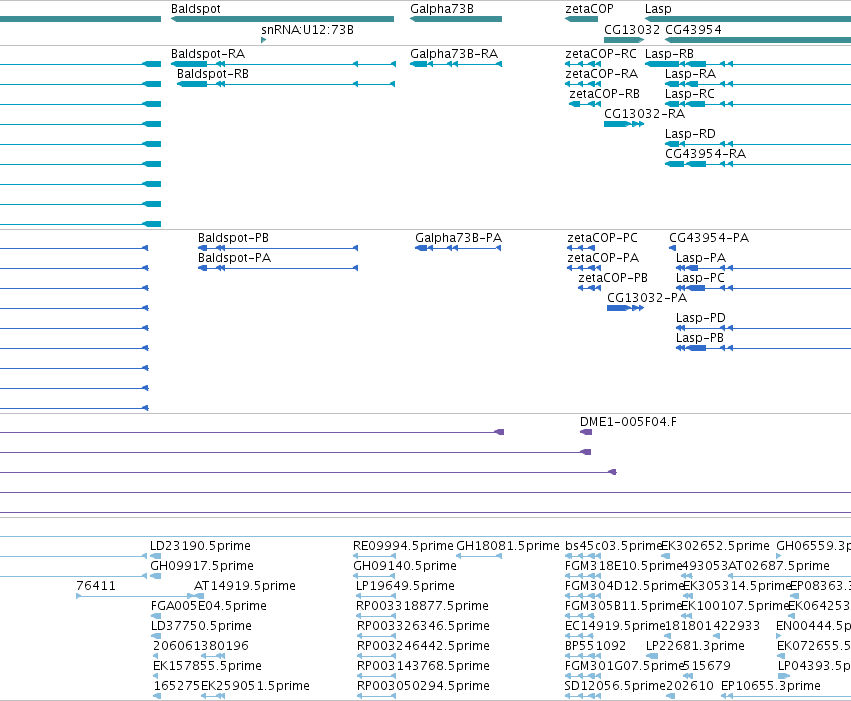Click the 76411 feature label

[96, 586]
